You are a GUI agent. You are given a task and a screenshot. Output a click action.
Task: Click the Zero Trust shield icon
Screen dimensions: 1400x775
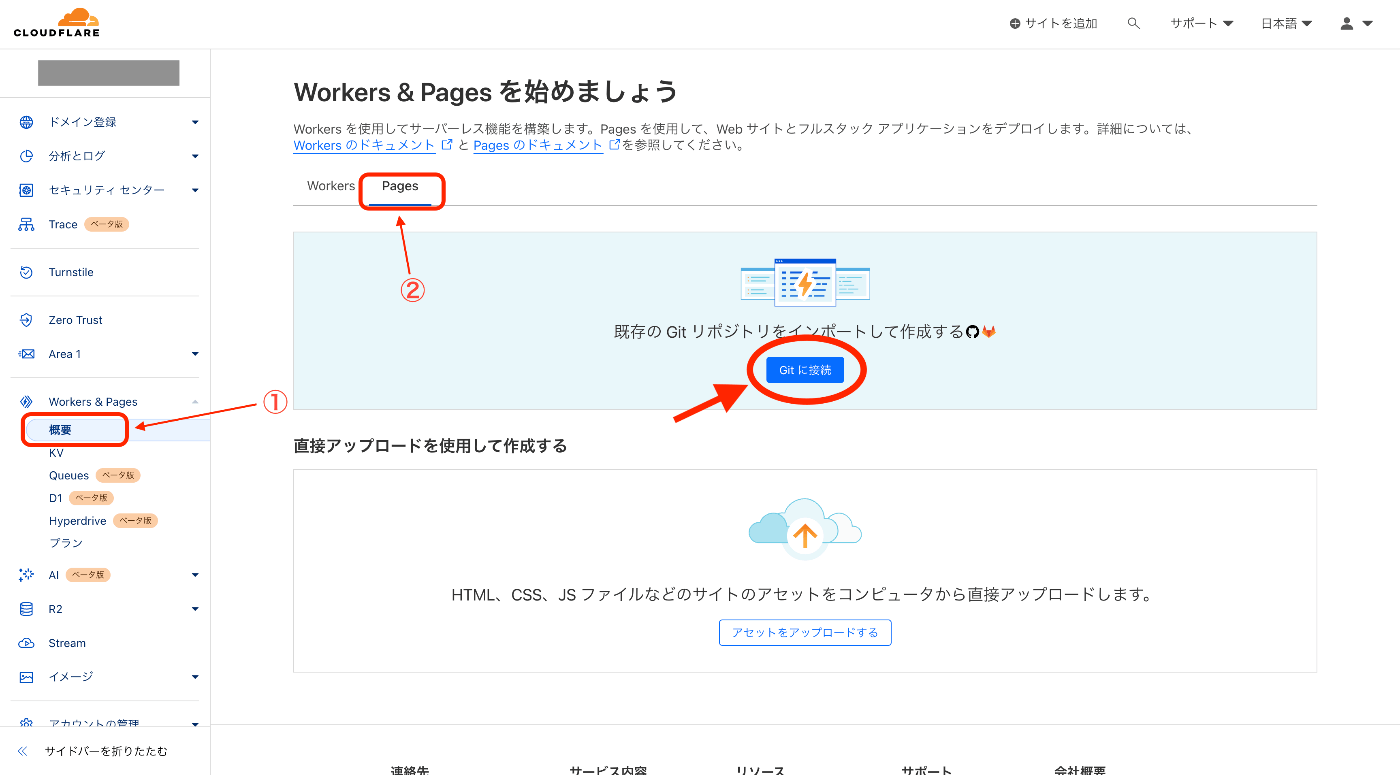[27, 320]
